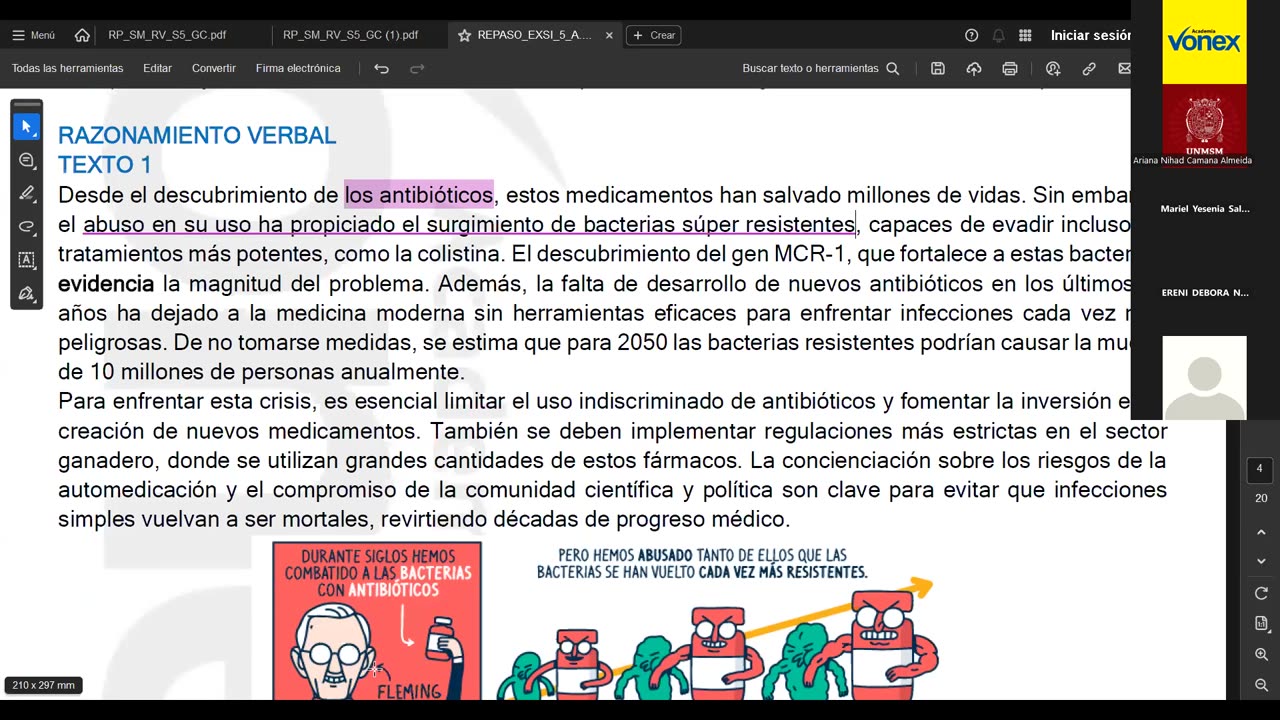
Task: Open the page display options icon
Action: tap(1261, 623)
